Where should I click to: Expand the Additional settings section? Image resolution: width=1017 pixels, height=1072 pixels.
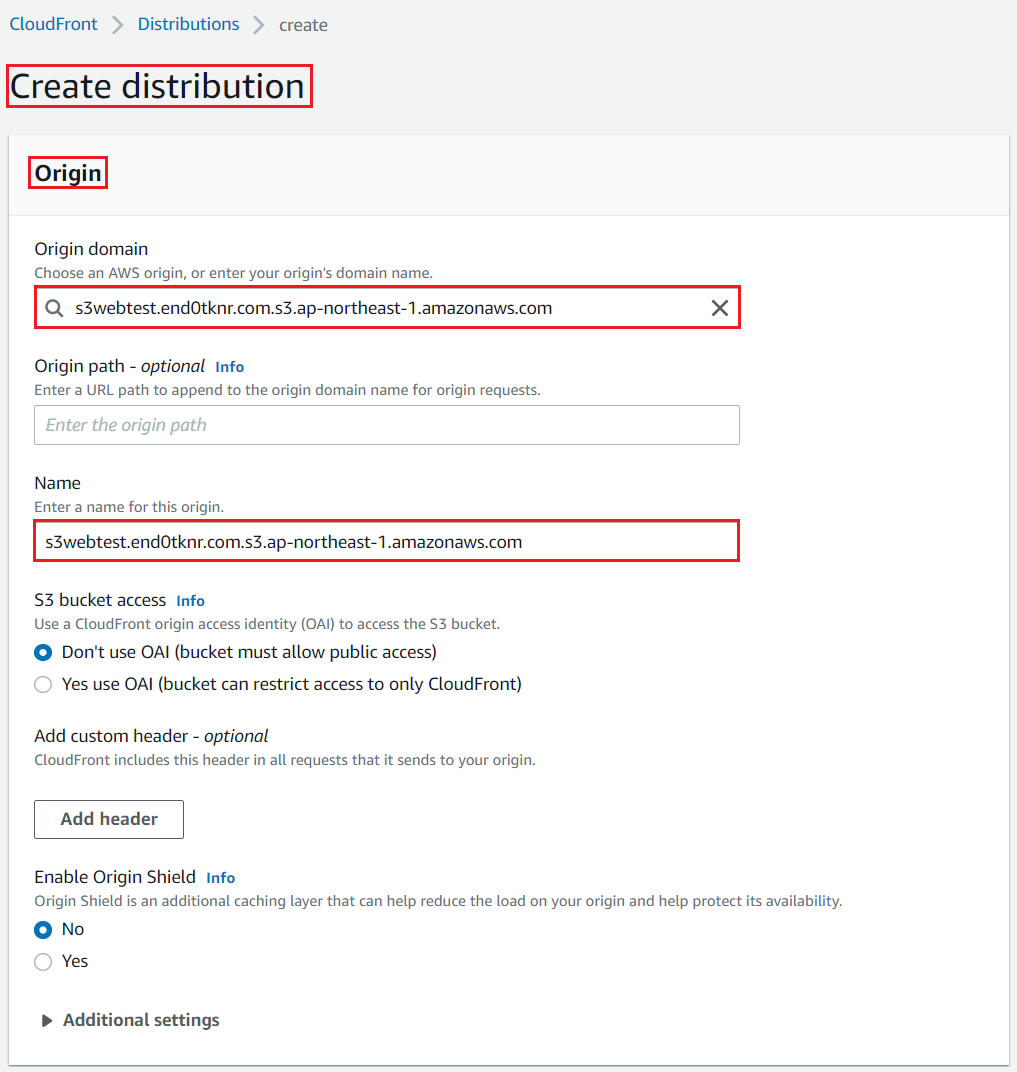130,1020
